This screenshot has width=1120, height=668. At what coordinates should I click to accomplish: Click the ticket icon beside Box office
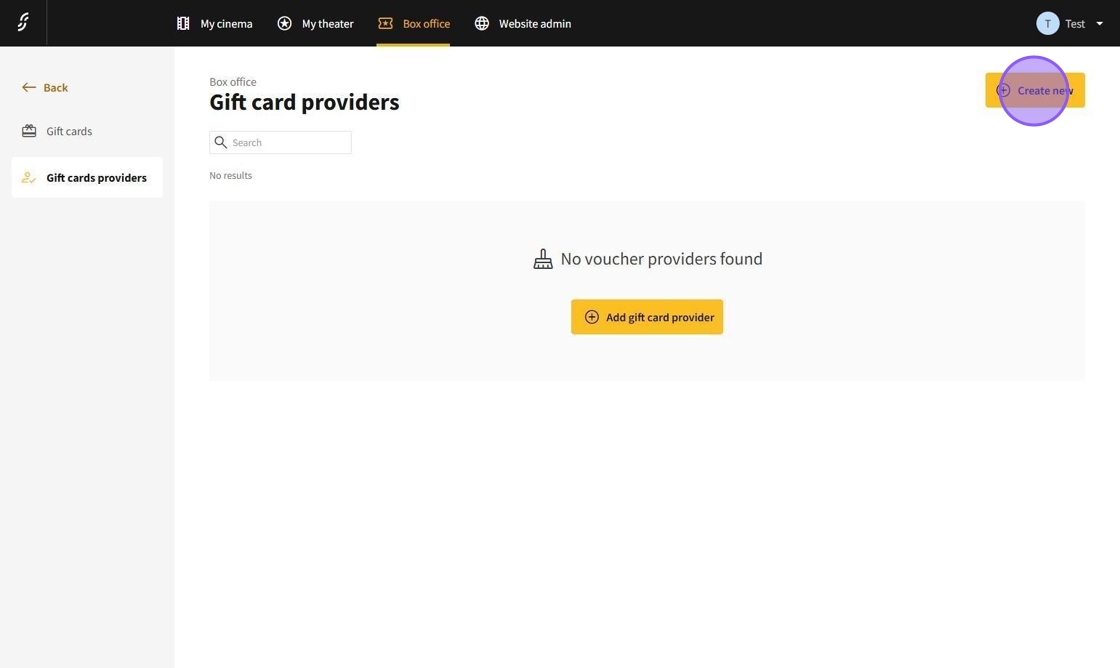pos(385,23)
